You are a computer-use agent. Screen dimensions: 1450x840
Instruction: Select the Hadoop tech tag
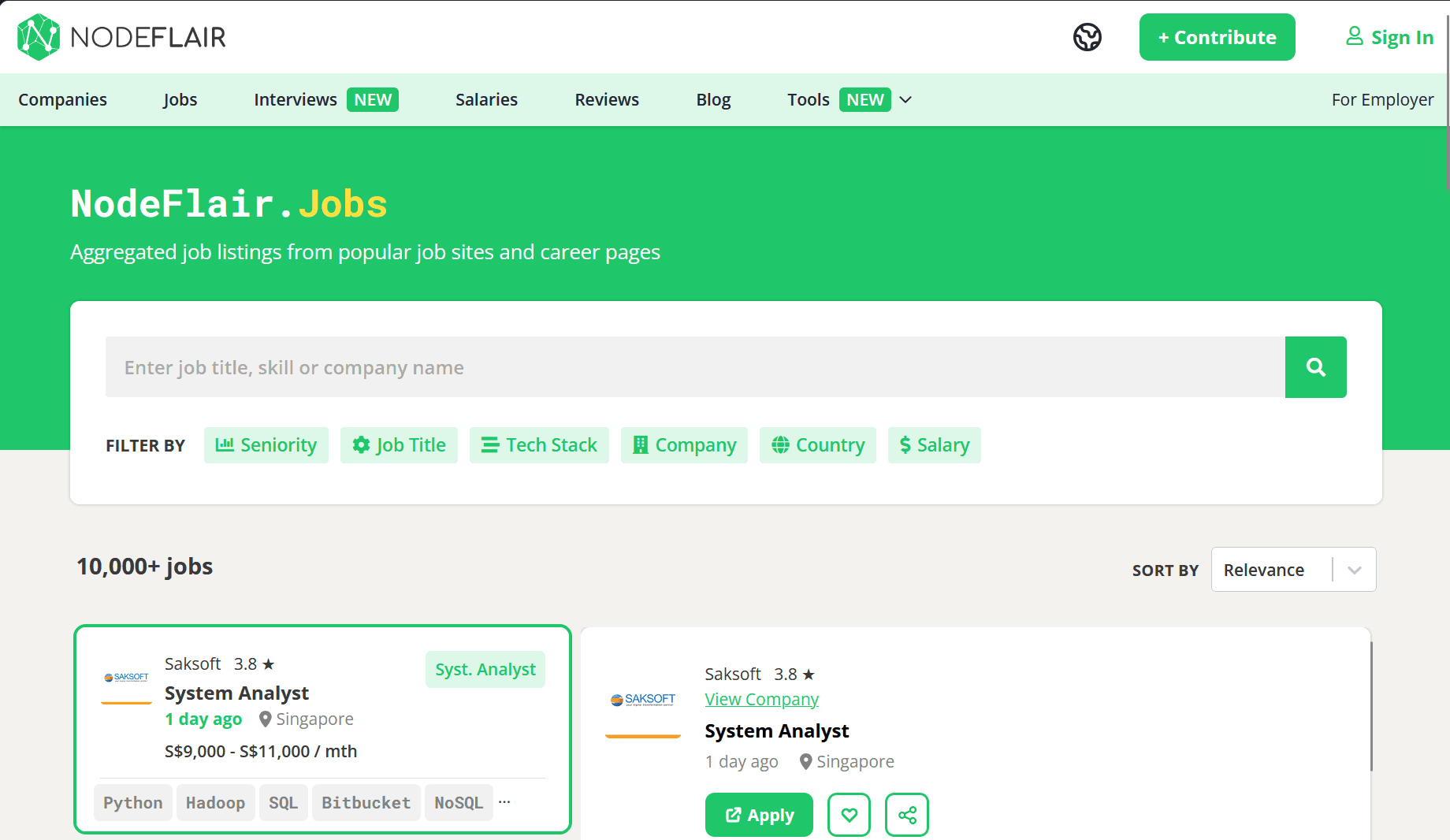point(215,802)
